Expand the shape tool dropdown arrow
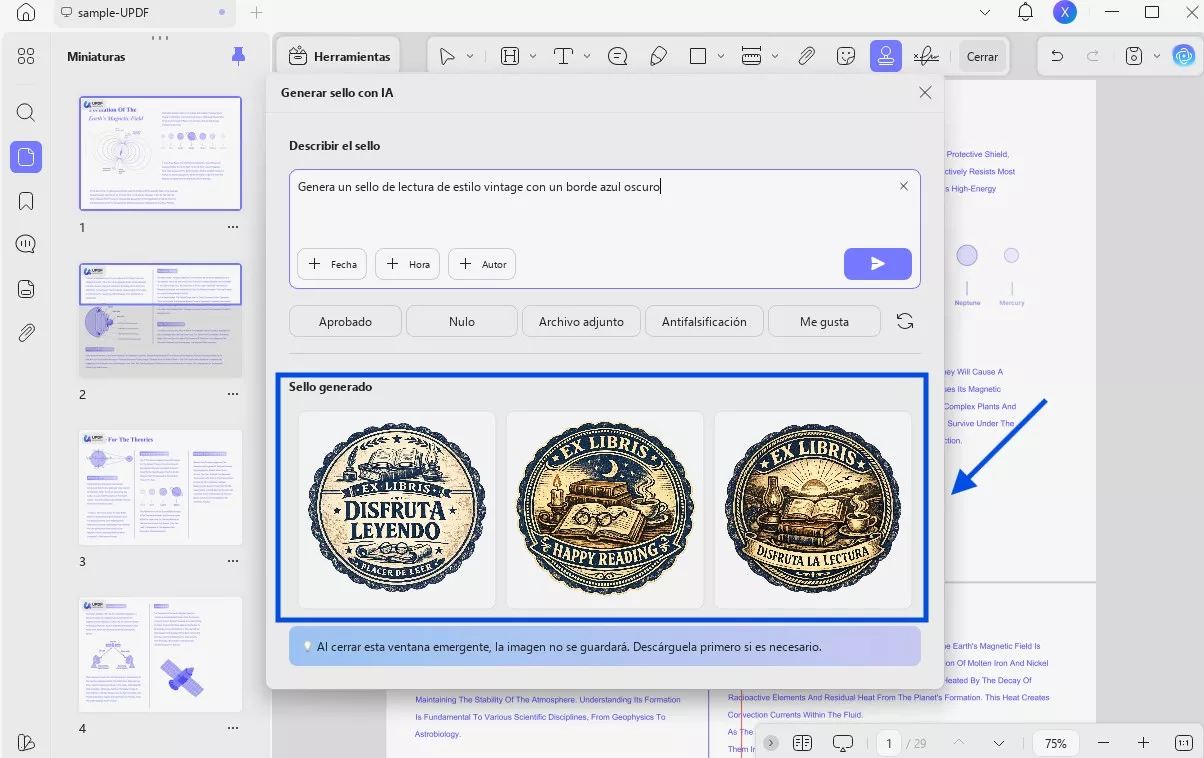The width and height of the screenshot is (1204, 758). pos(722,56)
